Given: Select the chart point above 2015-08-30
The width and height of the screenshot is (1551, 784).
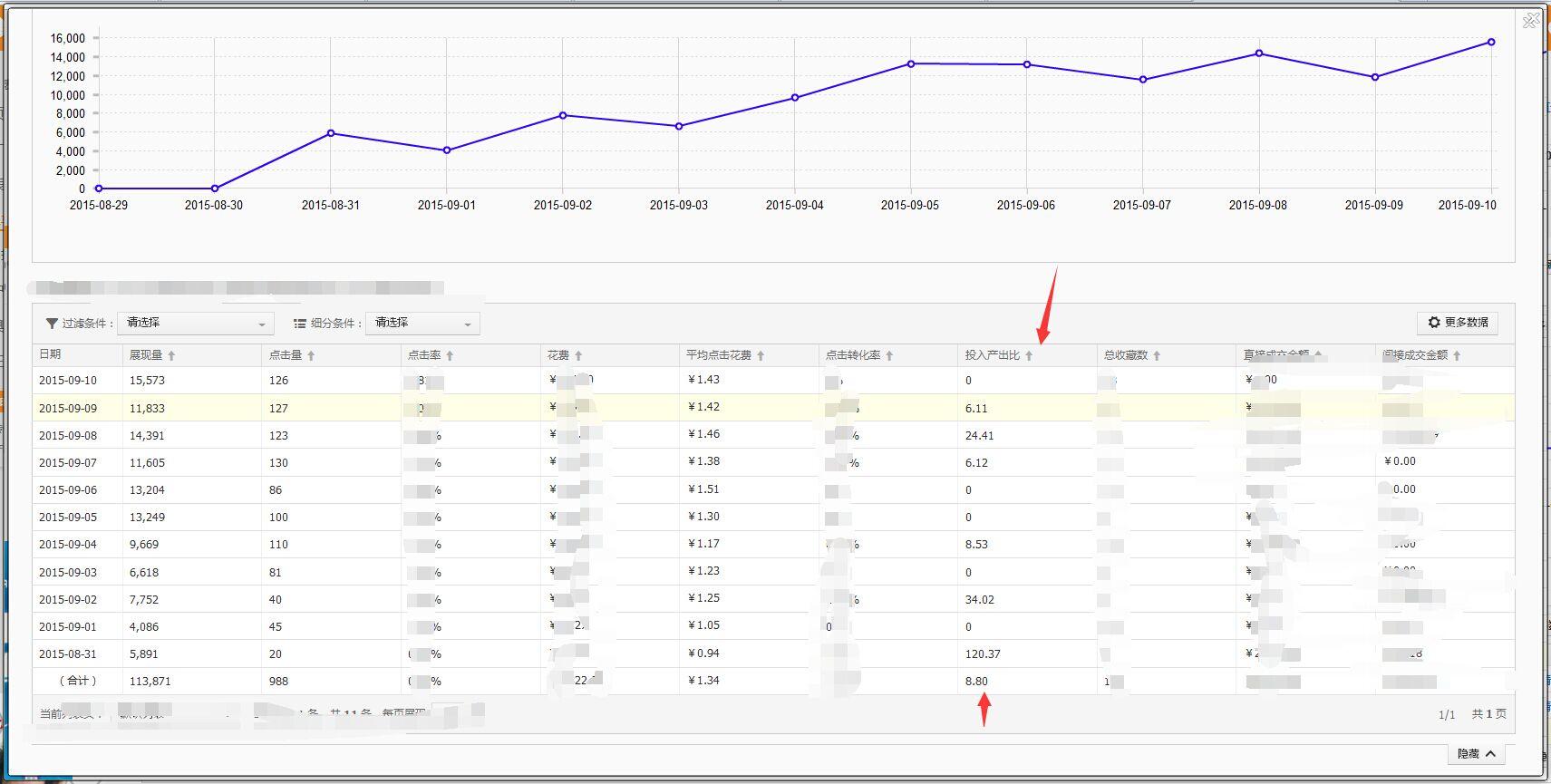Looking at the screenshot, I should click(215, 189).
